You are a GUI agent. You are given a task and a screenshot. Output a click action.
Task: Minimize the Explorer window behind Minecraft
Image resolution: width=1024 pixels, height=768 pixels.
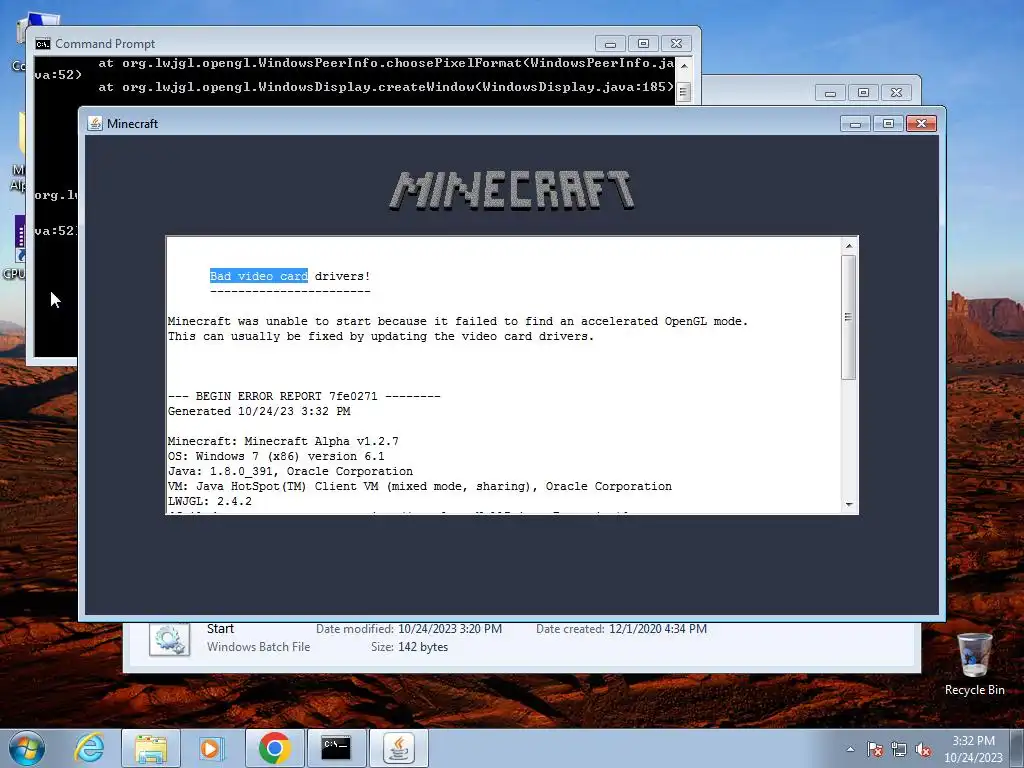coord(831,93)
